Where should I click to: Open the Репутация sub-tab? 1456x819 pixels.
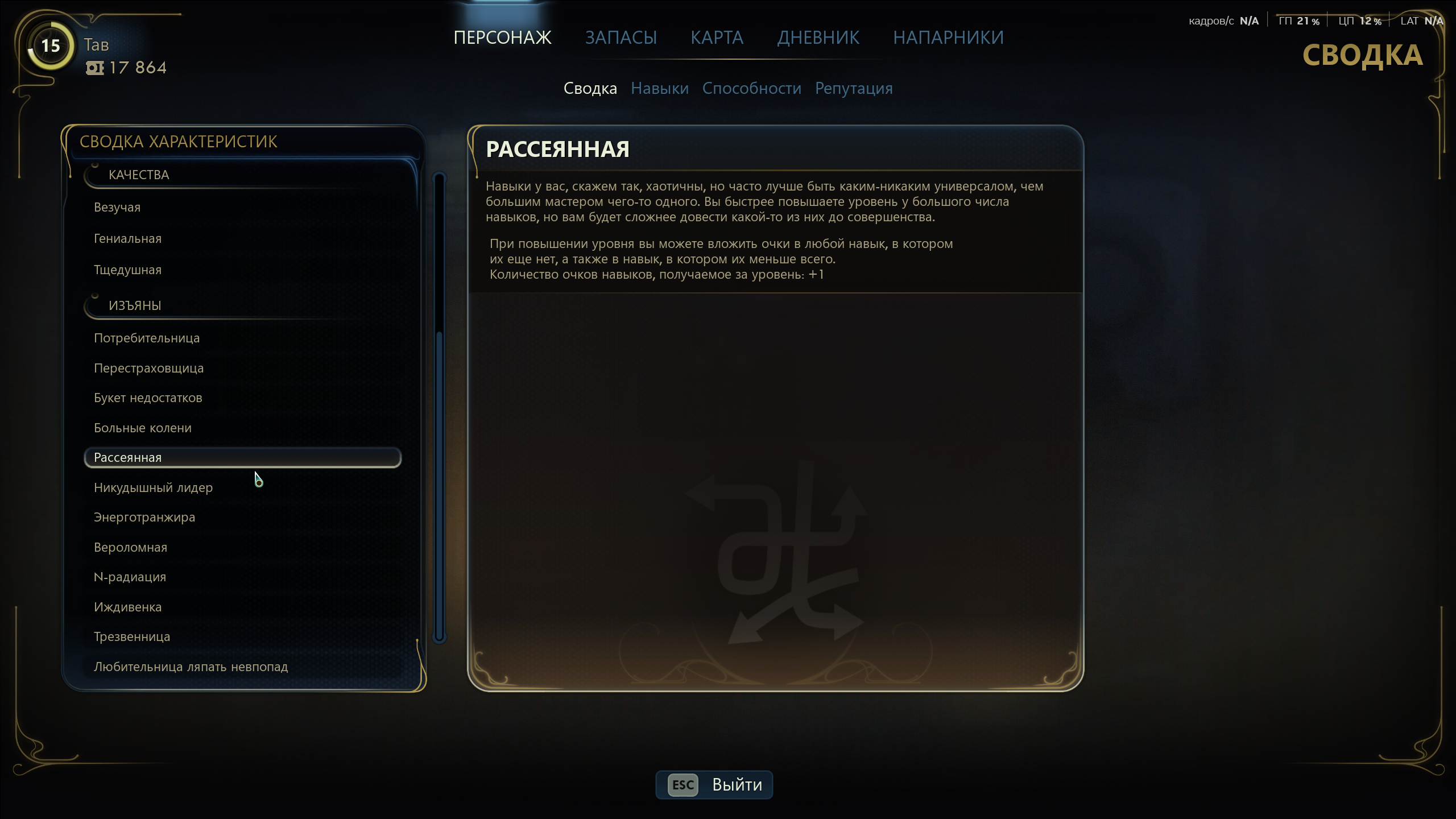[854, 89]
